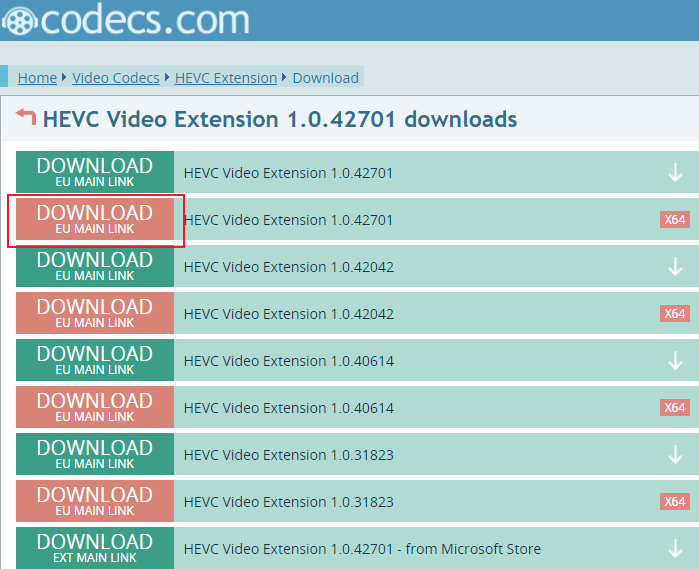
Task: Click the Download breadcrumb text
Action: pyautogui.click(x=325, y=78)
